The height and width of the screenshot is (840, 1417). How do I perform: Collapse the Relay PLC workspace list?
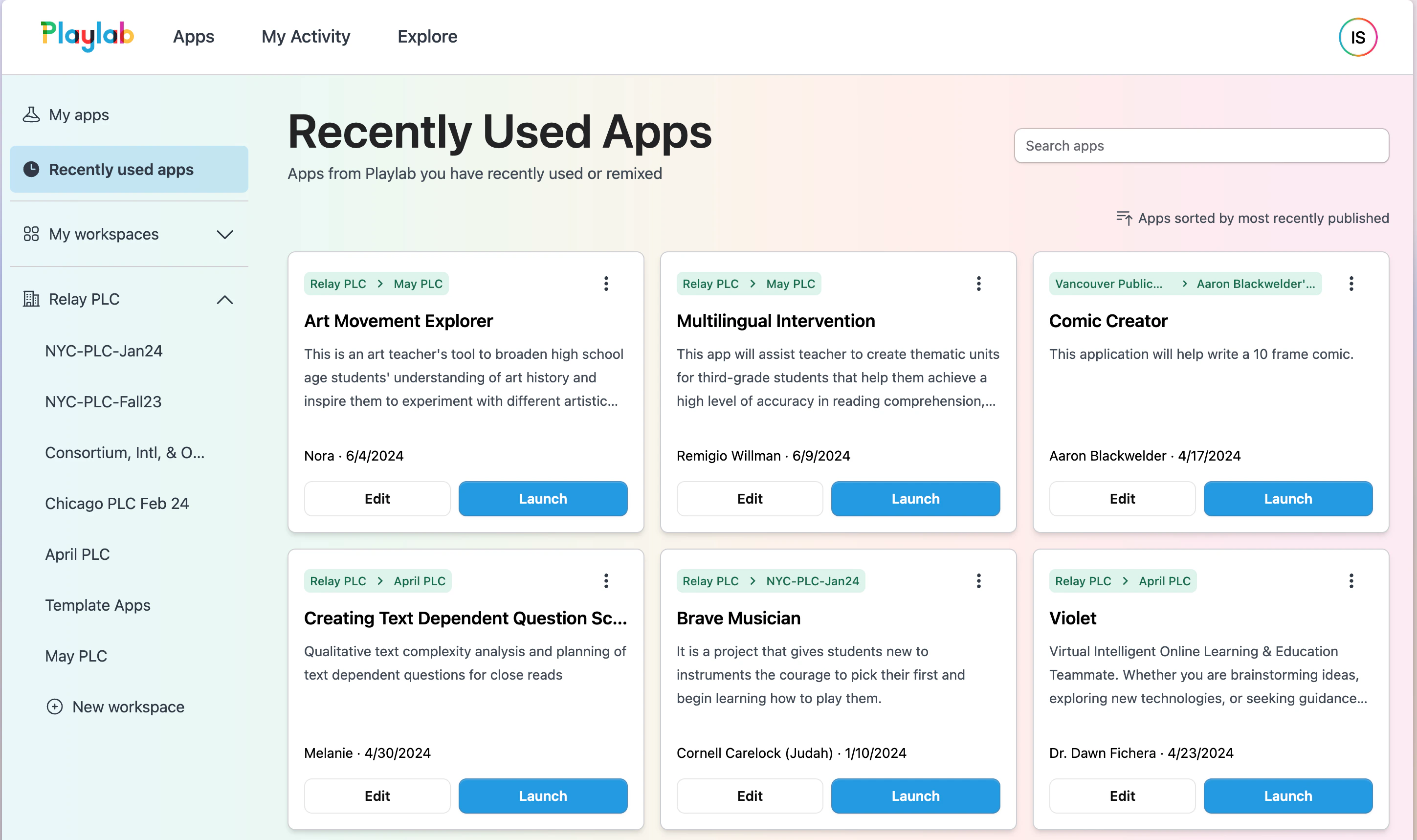click(x=224, y=299)
